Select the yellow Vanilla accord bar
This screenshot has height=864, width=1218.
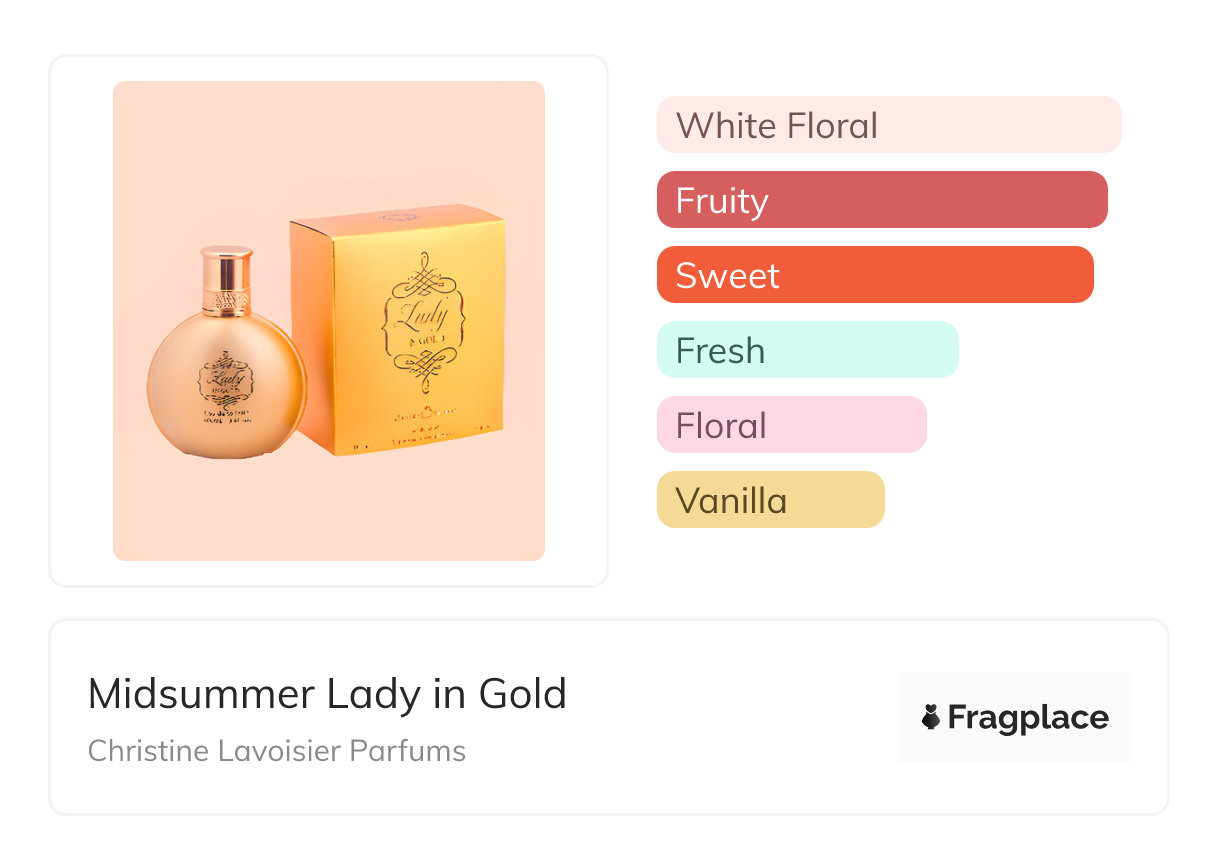(770, 500)
